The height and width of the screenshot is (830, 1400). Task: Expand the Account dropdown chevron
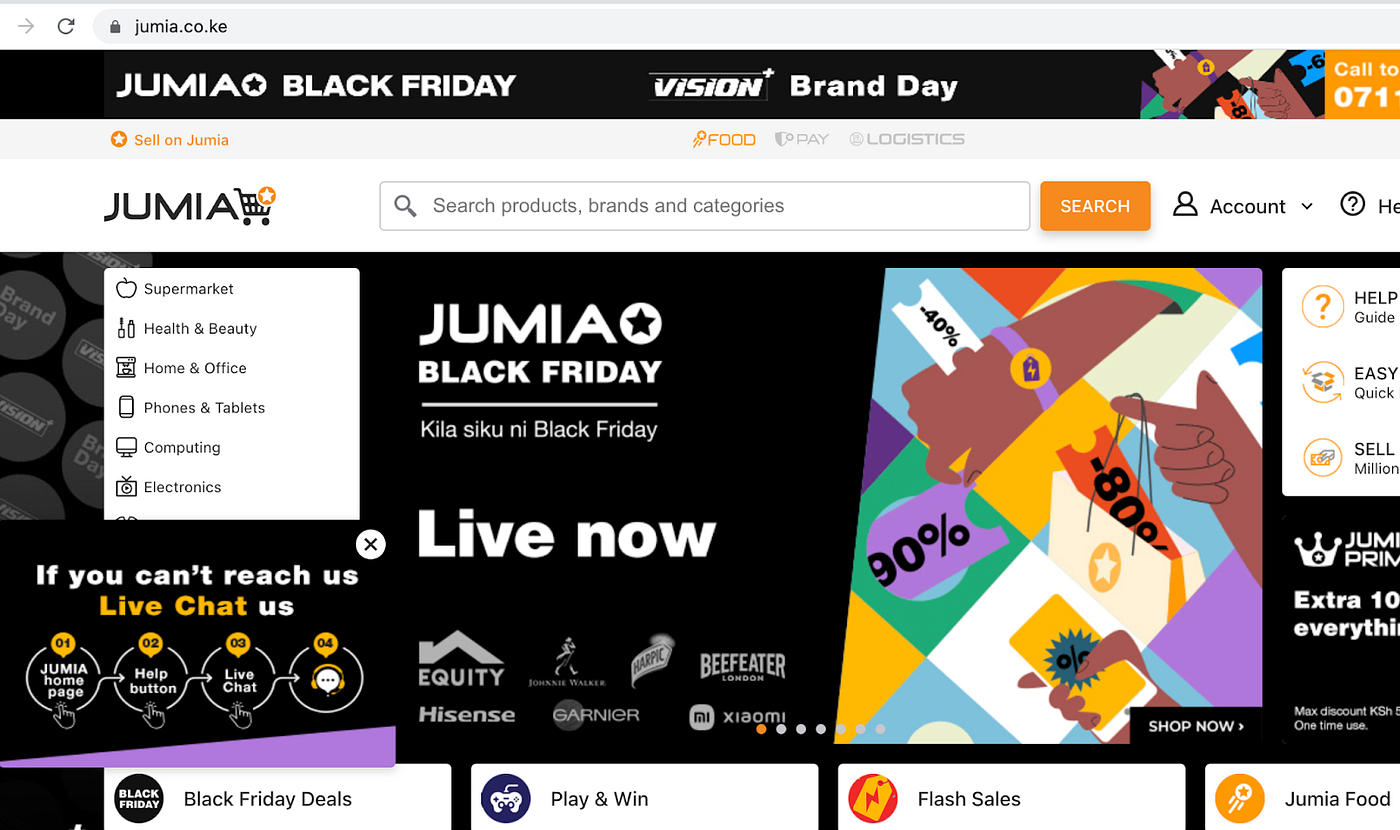point(1307,207)
